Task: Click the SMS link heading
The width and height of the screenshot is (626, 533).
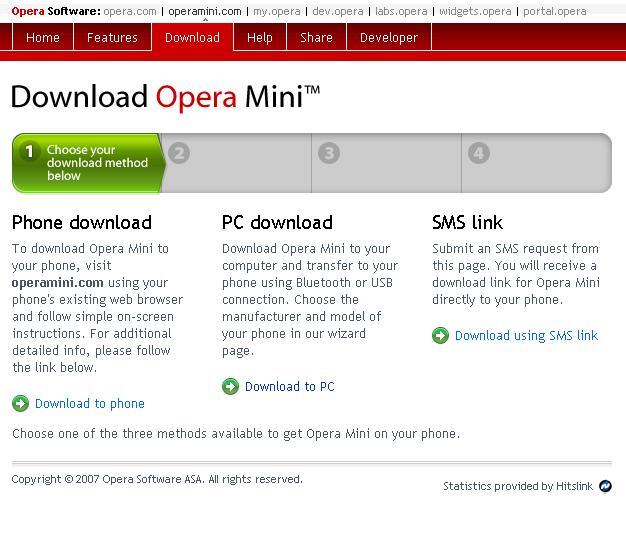Action: pyautogui.click(x=467, y=222)
